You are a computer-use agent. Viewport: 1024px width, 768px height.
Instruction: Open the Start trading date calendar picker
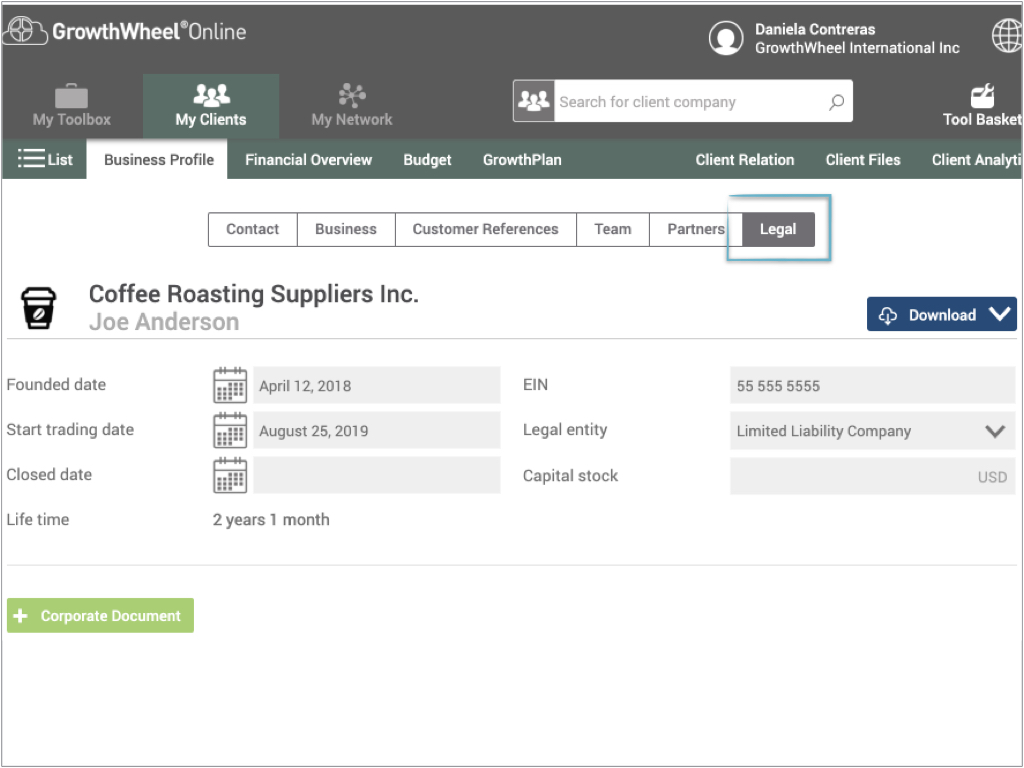pos(230,430)
